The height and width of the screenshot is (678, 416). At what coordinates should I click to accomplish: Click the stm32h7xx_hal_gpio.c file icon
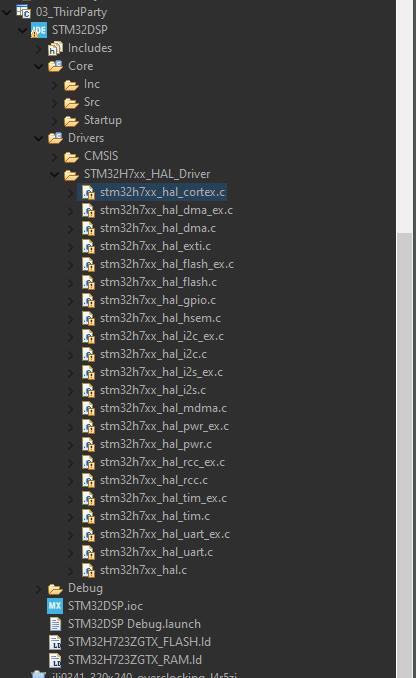click(88, 300)
